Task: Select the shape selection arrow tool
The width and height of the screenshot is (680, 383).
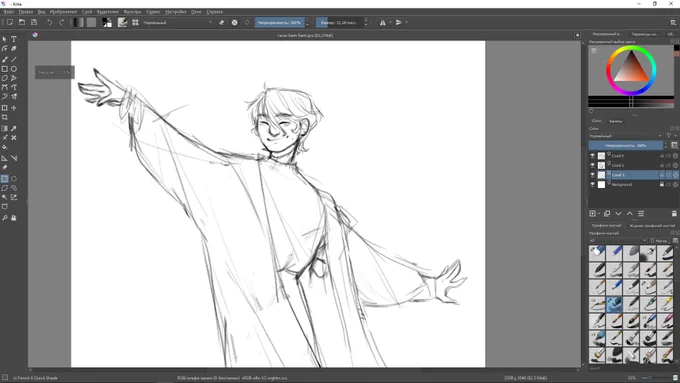Action: (x=5, y=39)
